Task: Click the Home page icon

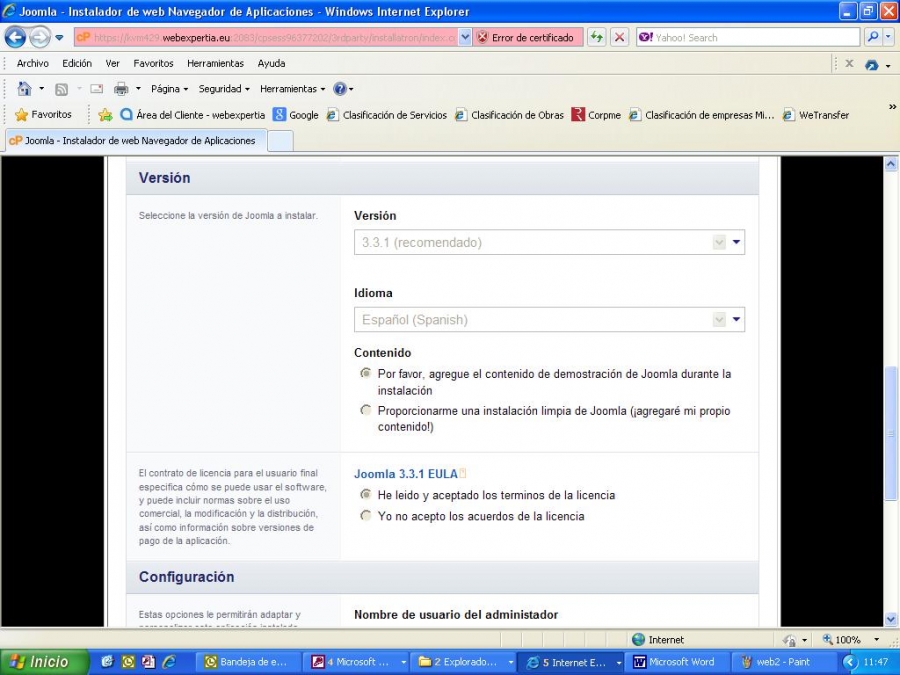Action: pos(24,89)
